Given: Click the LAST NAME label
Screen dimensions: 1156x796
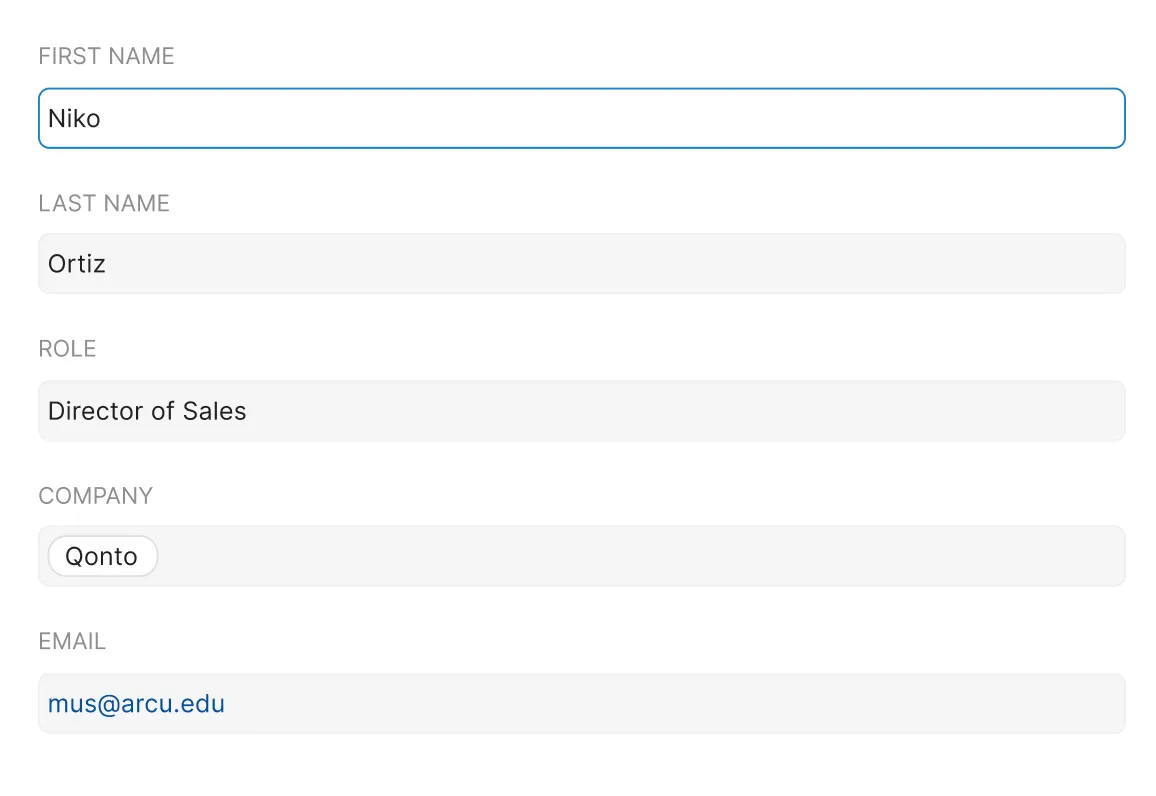Looking at the screenshot, I should (104, 203).
